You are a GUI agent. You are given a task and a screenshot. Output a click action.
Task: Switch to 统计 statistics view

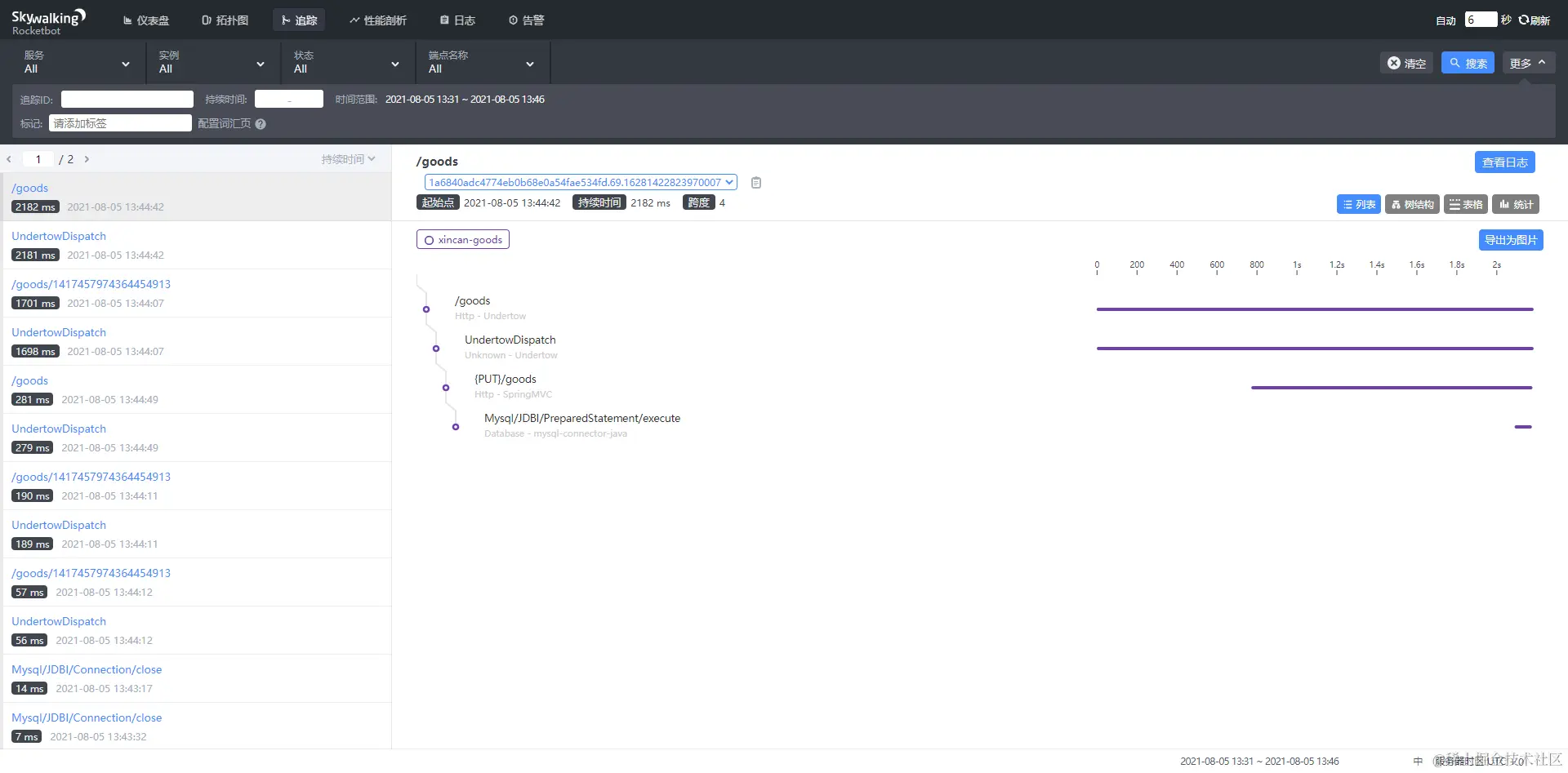(x=1516, y=204)
